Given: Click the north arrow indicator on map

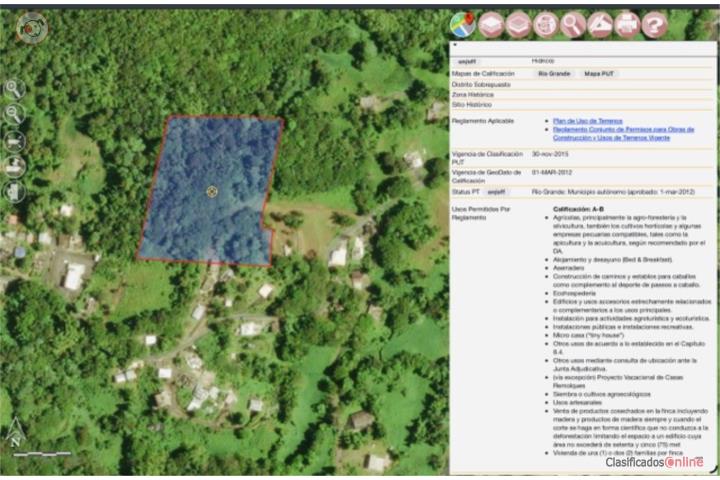Looking at the screenshot, I should pyautogui.click(x=15, y=432).
